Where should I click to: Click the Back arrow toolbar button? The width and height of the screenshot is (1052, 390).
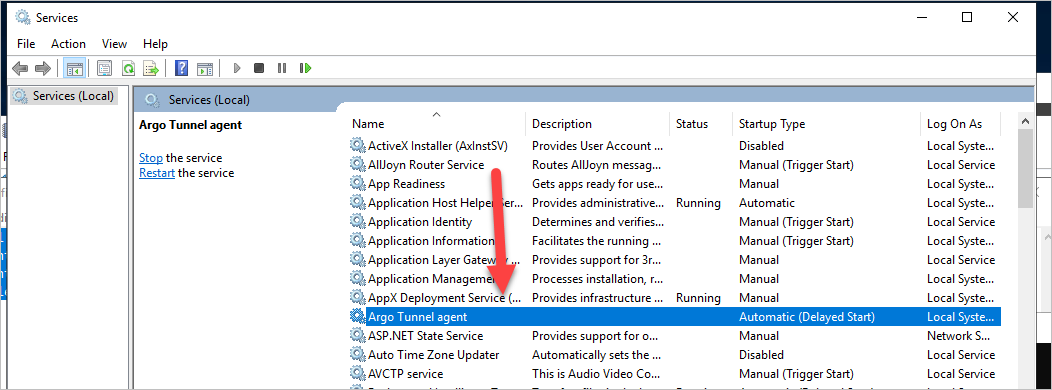click(21, 68)
